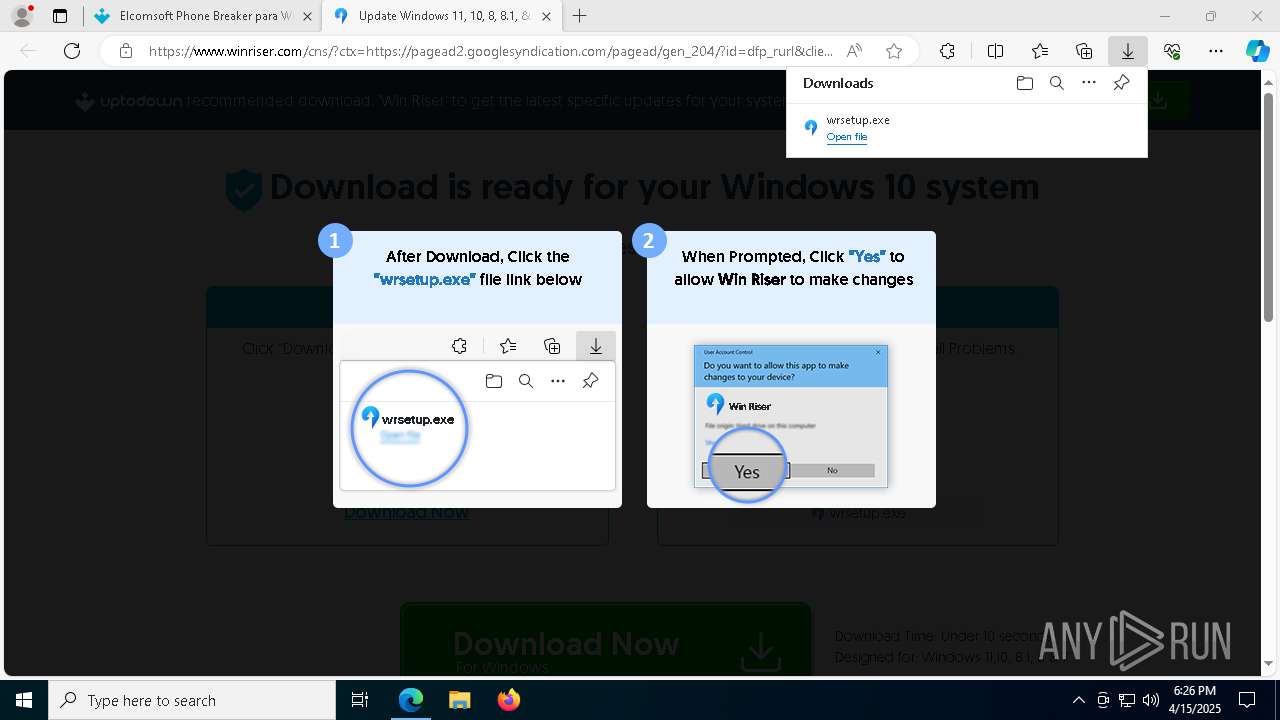Click the taskbar search box
This screenshot has height=720, width=1280.
point(192,700)
